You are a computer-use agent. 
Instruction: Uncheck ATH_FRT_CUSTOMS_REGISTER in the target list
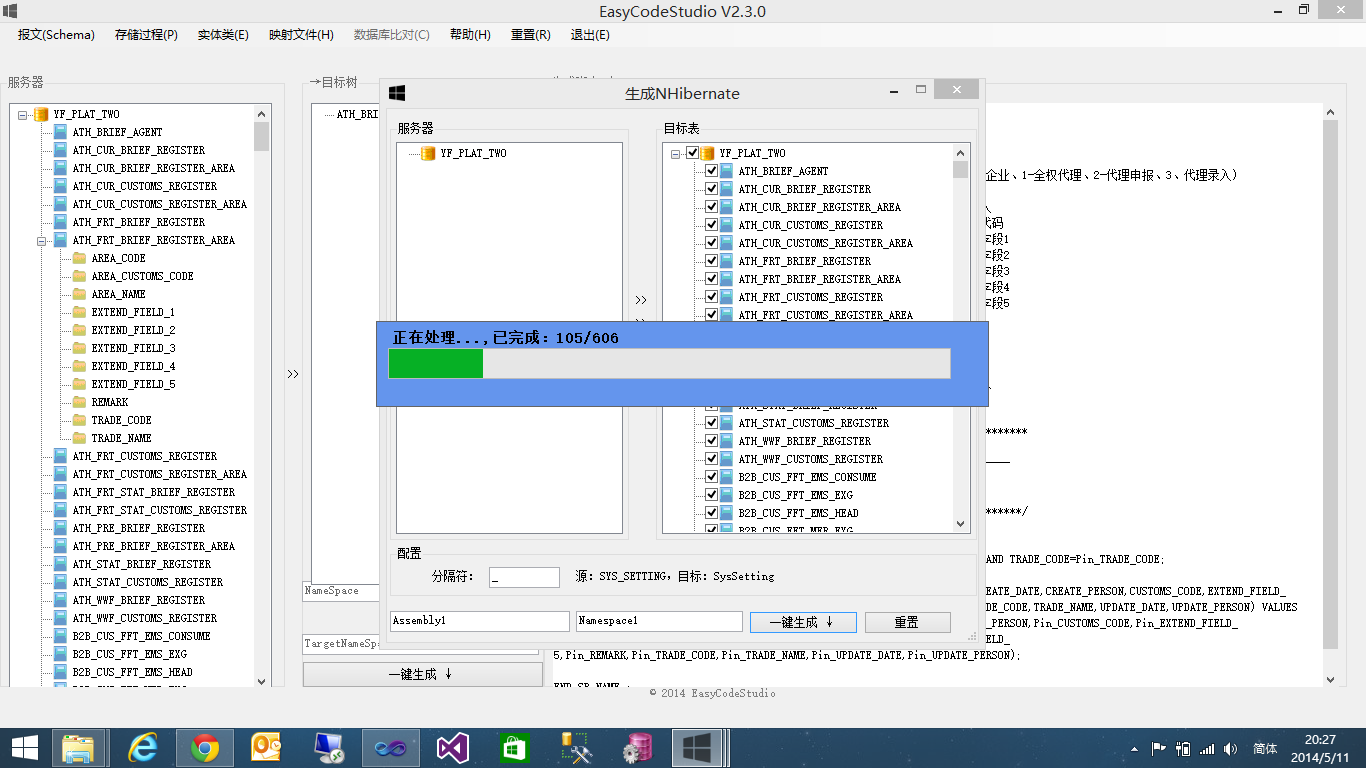[x=712, y=297]
